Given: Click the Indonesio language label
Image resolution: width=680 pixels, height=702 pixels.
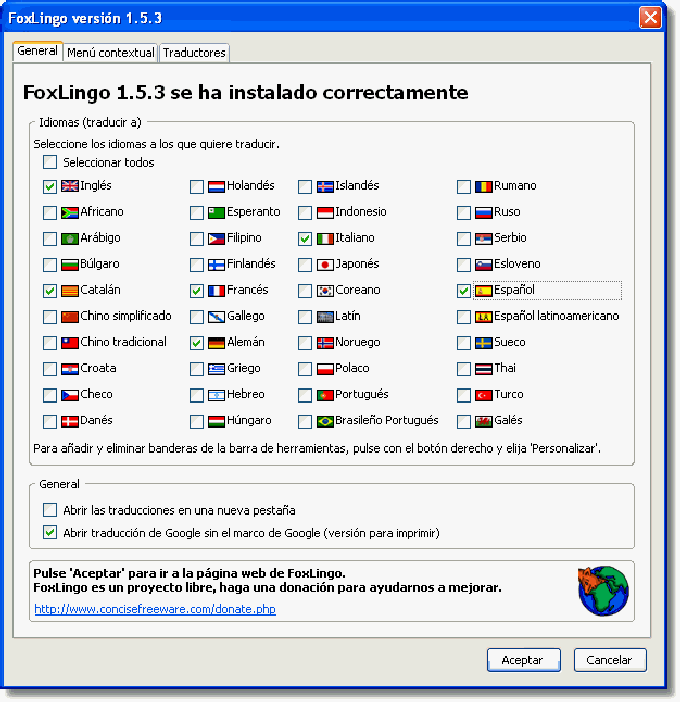Looking at the screenshot, I should point(361,212).
